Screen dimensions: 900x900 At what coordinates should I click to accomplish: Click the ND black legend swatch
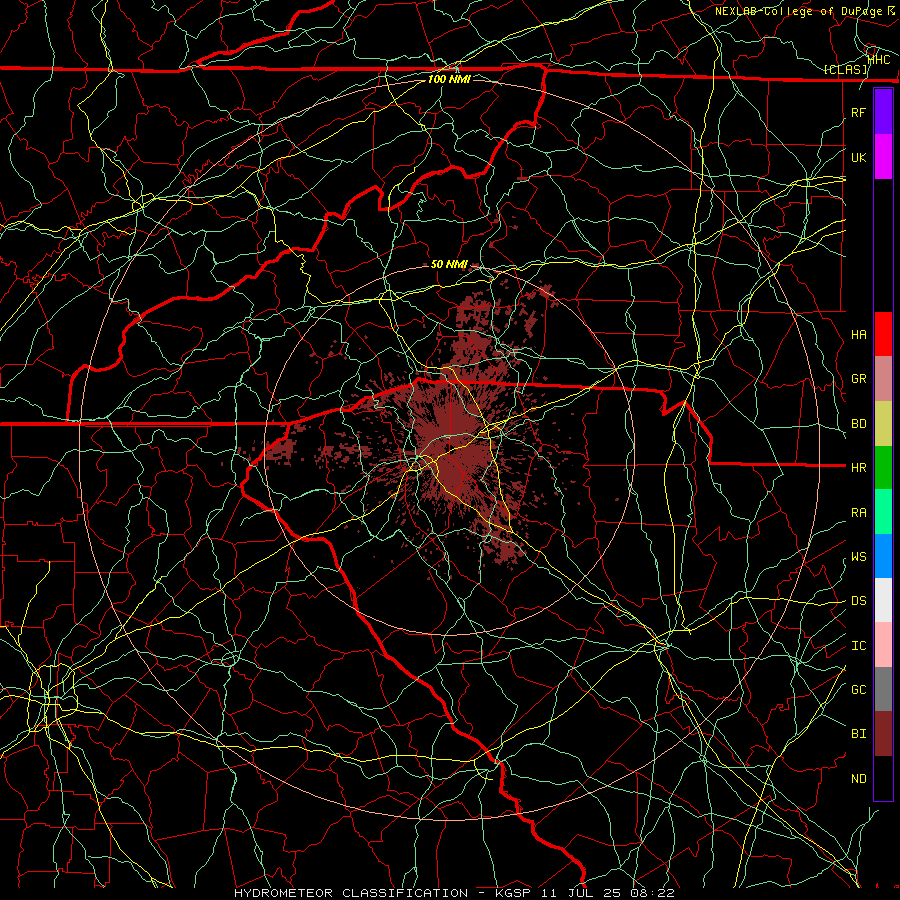[x=883, y=778]
